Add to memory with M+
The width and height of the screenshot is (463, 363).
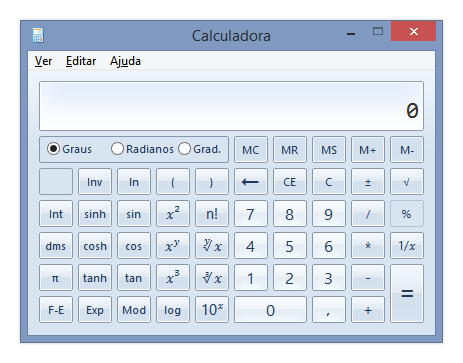tap(368, 150)
